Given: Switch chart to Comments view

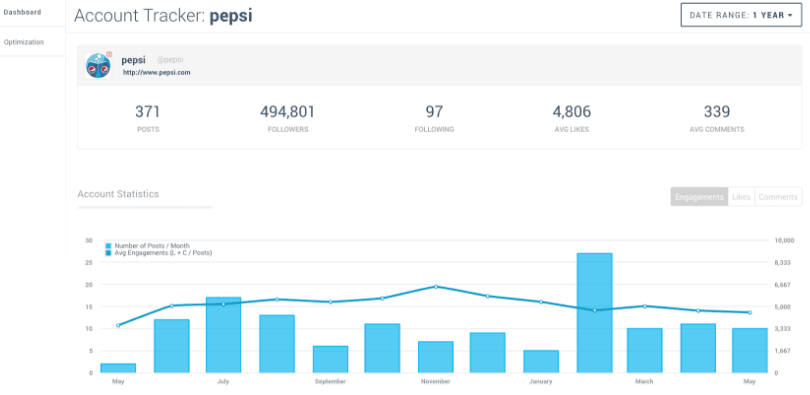Looking at the screenshot, I should pos(778,197).
